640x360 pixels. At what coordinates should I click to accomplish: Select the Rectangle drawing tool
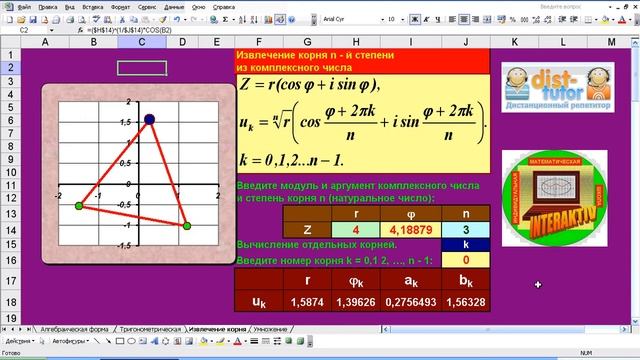click(120, 341)
